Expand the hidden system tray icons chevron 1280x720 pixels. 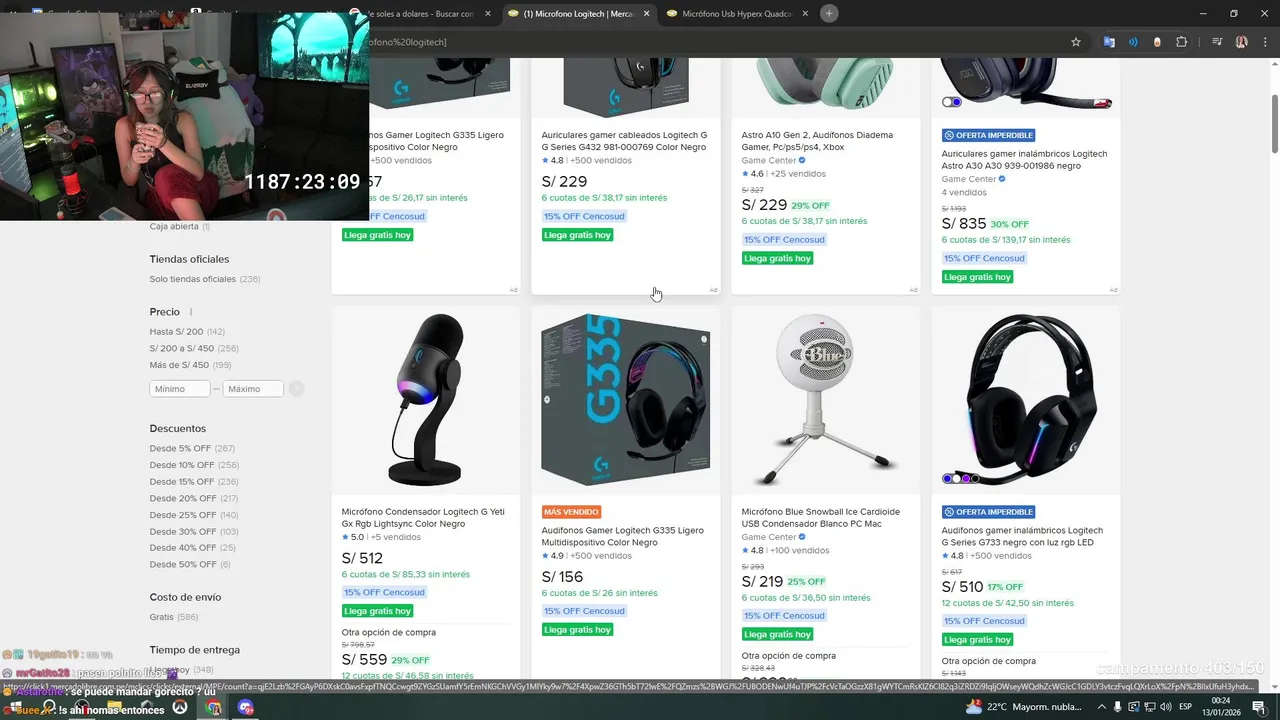(x=1104, y=707)
